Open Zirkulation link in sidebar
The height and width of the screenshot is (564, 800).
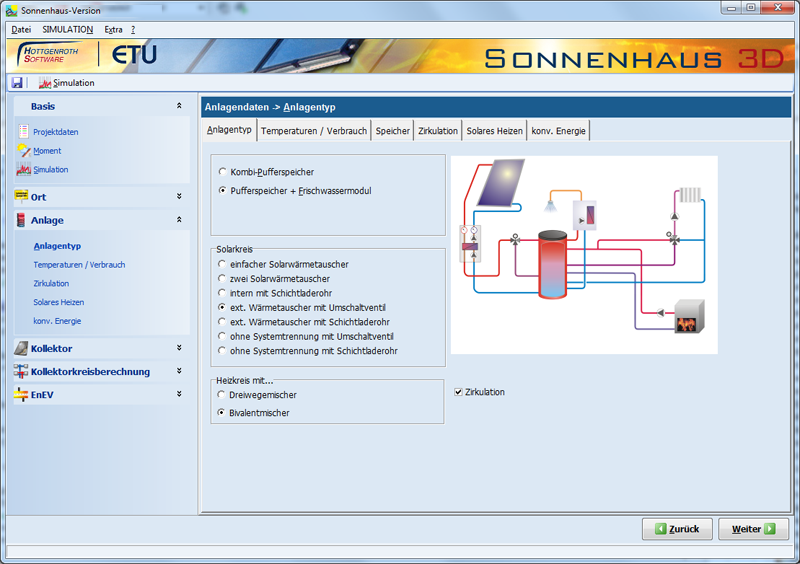tap(51, 283)
